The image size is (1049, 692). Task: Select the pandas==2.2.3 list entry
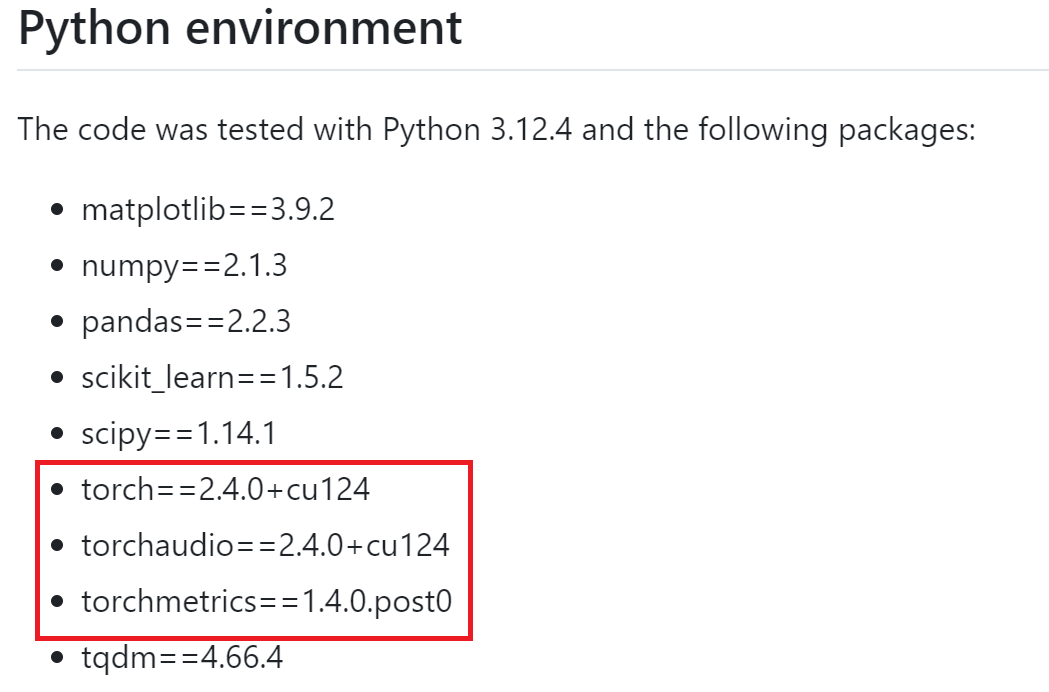[186, 322]
